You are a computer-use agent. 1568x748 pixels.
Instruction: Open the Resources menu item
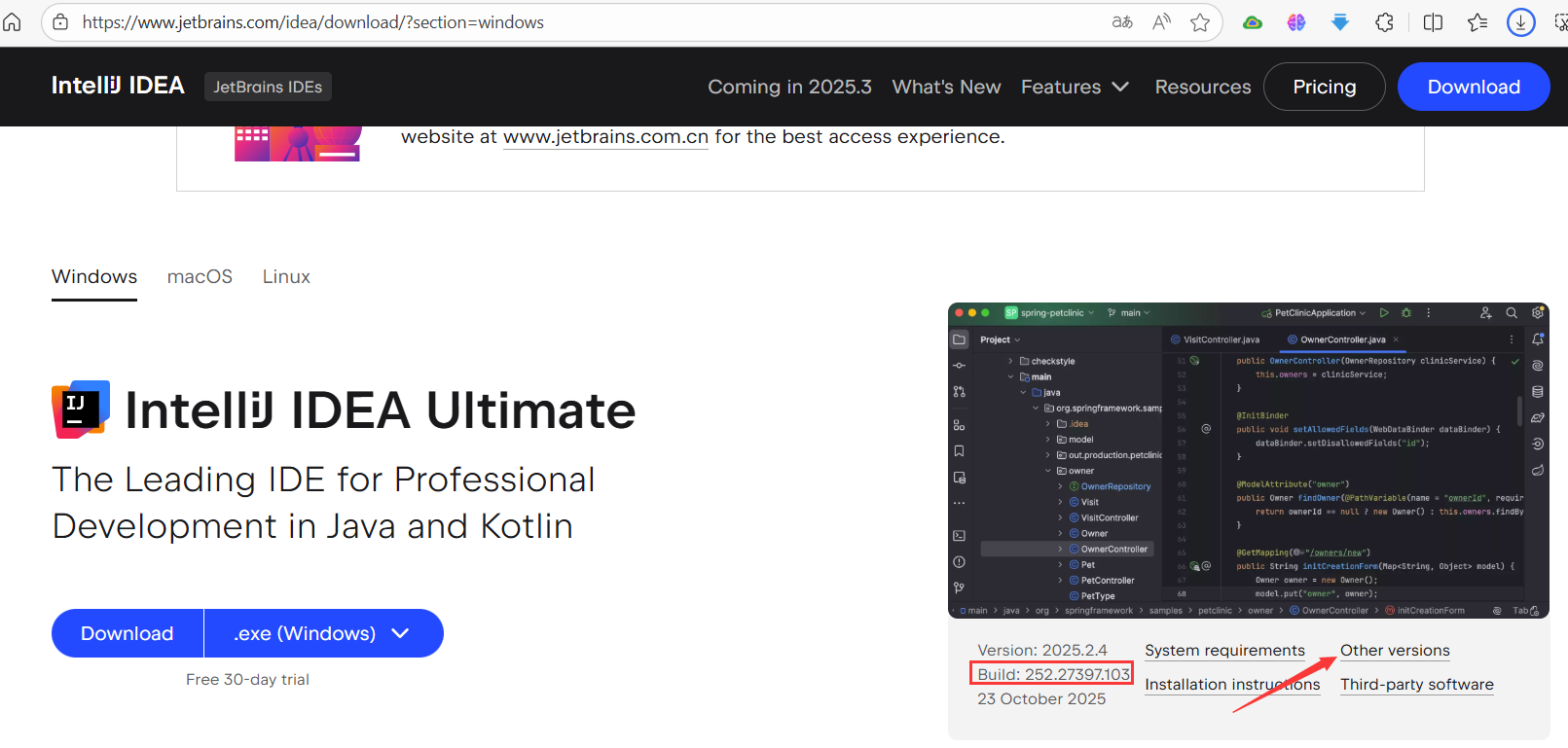(1203, 87)
